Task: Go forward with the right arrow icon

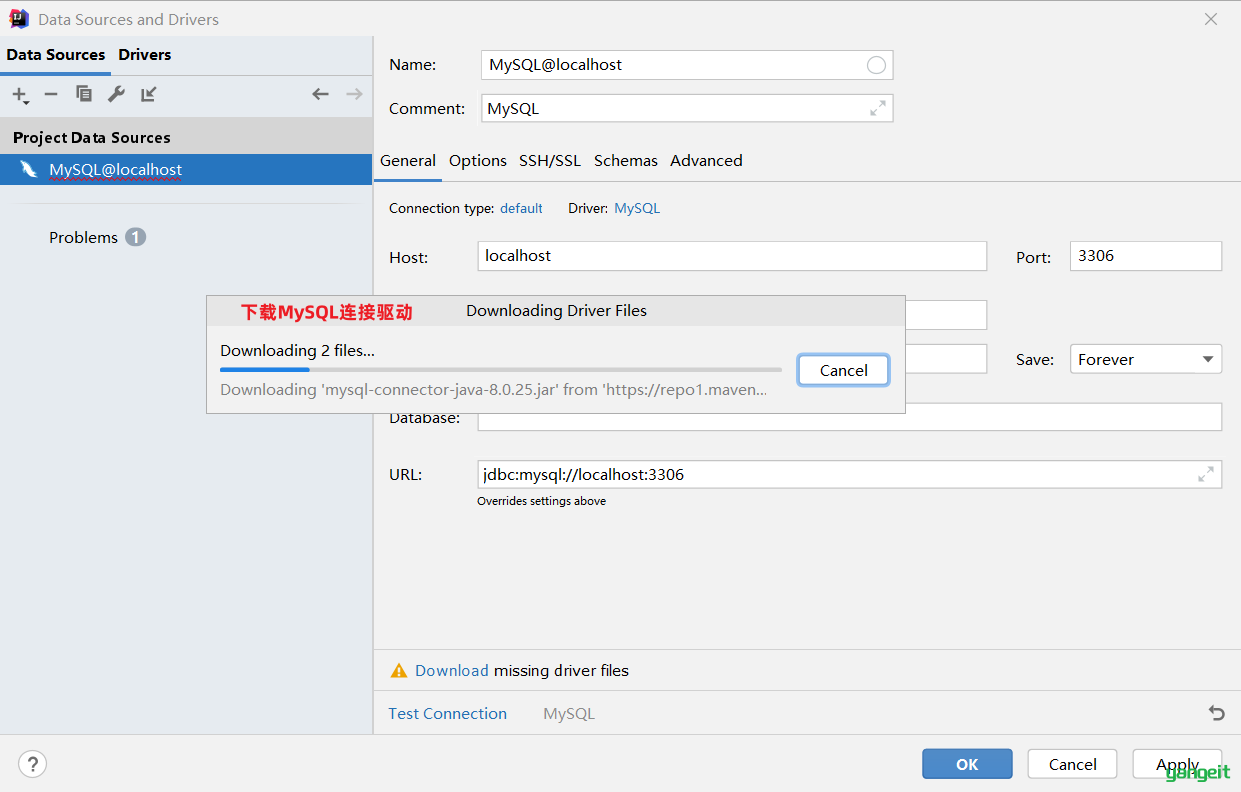Action: pyautogui.click(x=354, y=94)
